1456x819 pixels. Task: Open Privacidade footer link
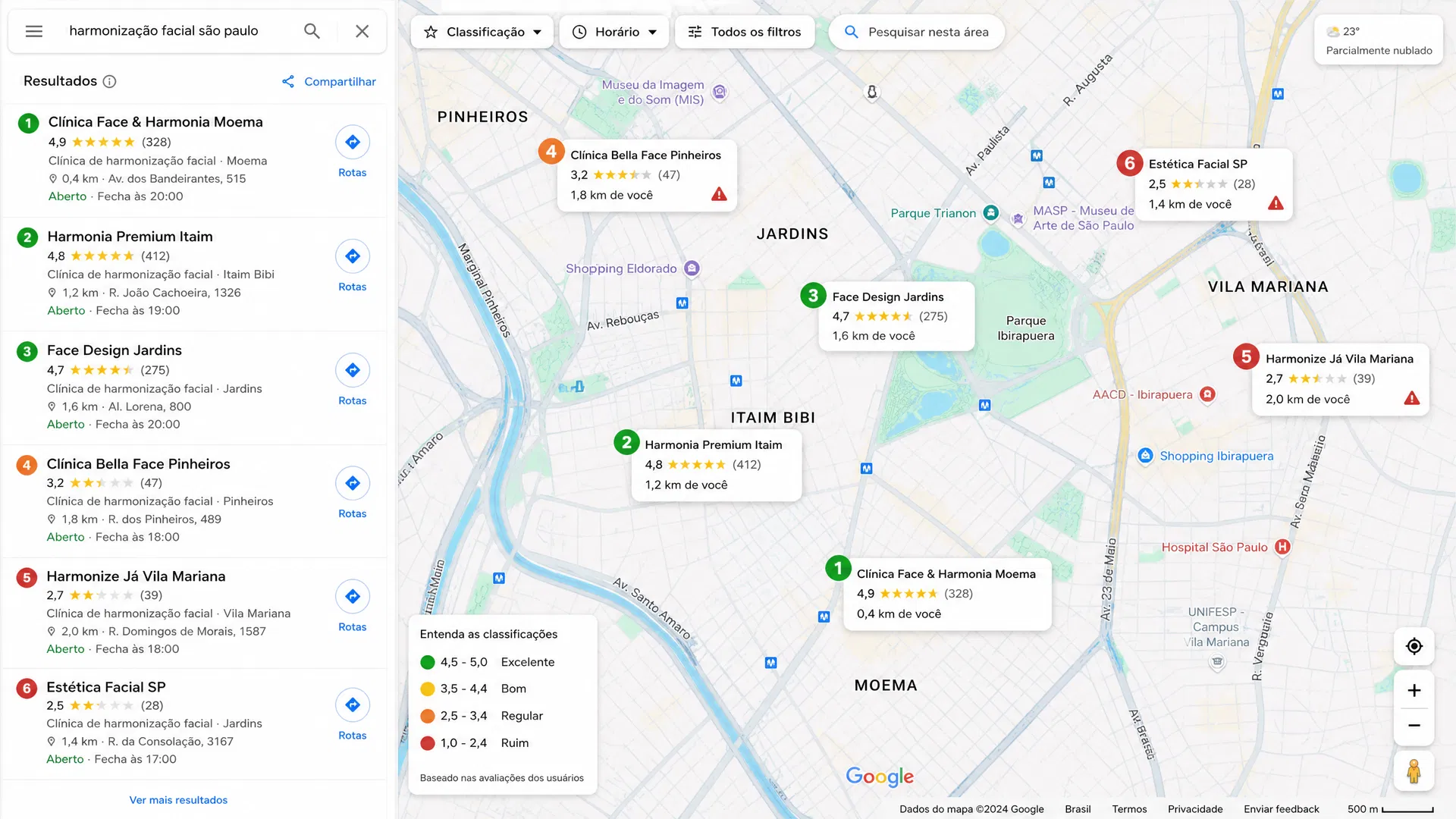pyautogui.click(x=1195, y=809)
